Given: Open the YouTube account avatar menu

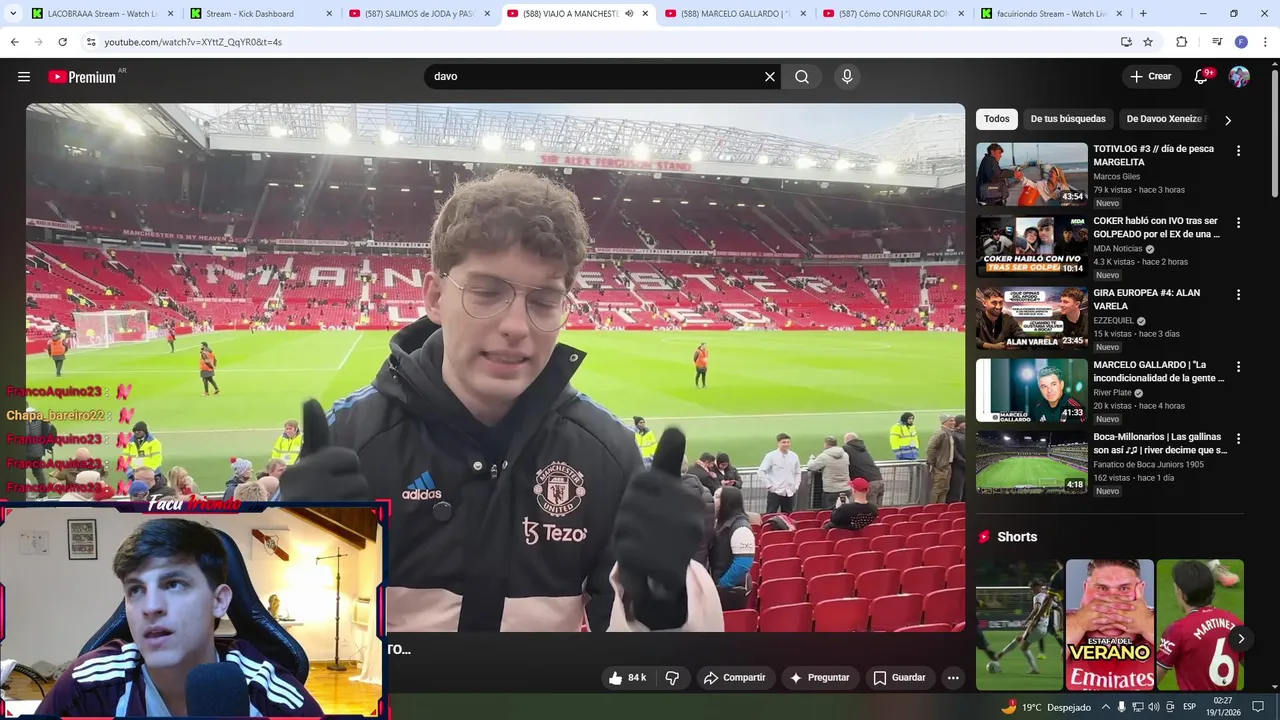Looking at the screenshot, I should (x=1239, y=77).
